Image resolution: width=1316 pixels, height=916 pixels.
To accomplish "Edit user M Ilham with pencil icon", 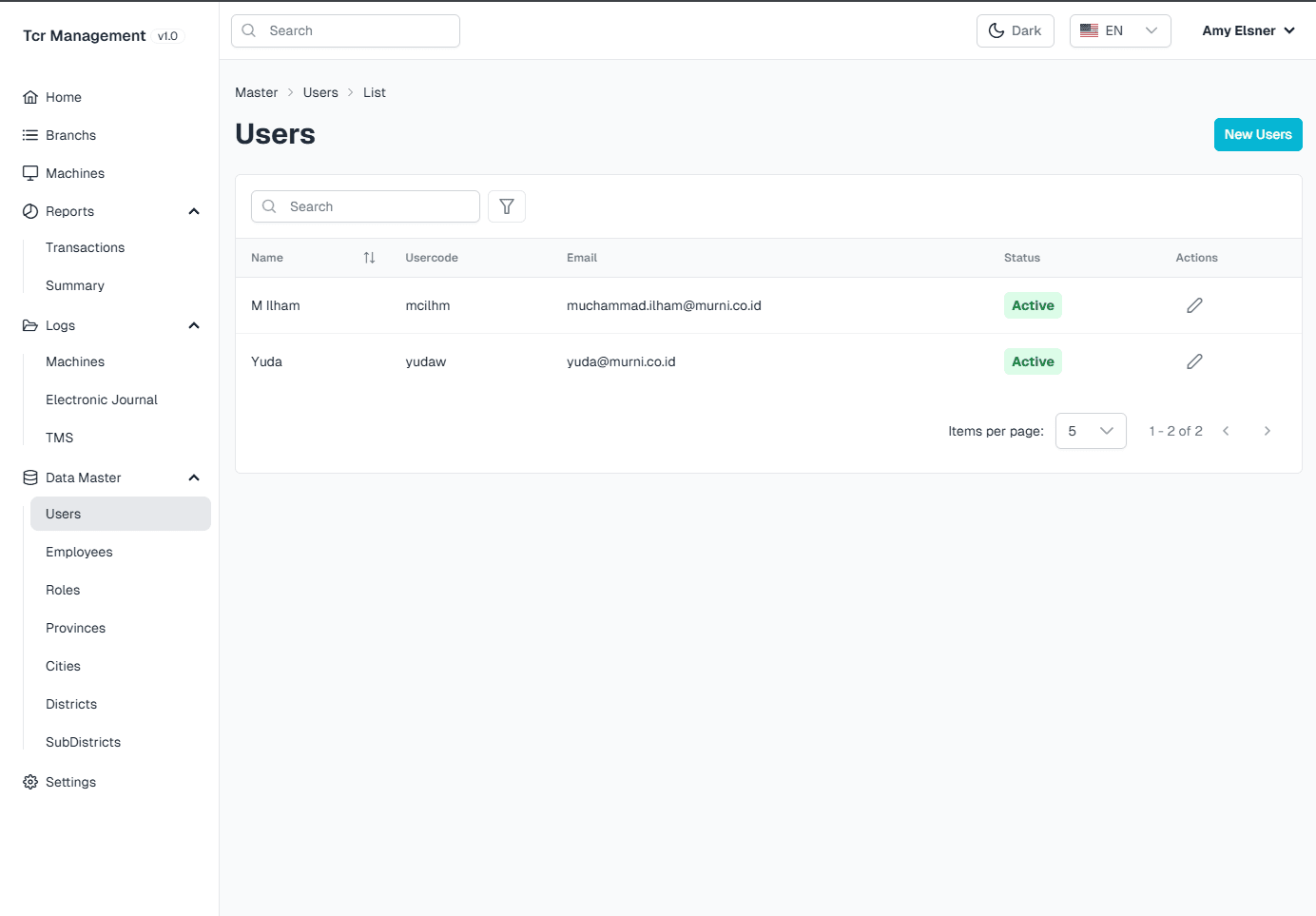I will point(1195,305).
